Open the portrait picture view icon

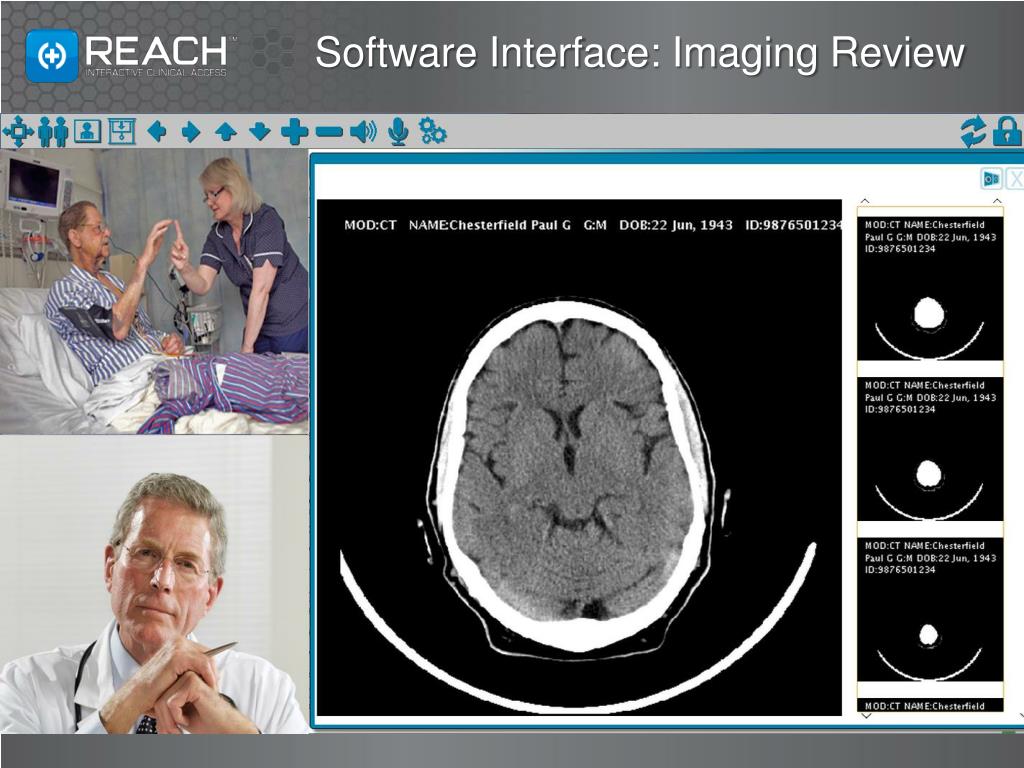pos(88,131)
